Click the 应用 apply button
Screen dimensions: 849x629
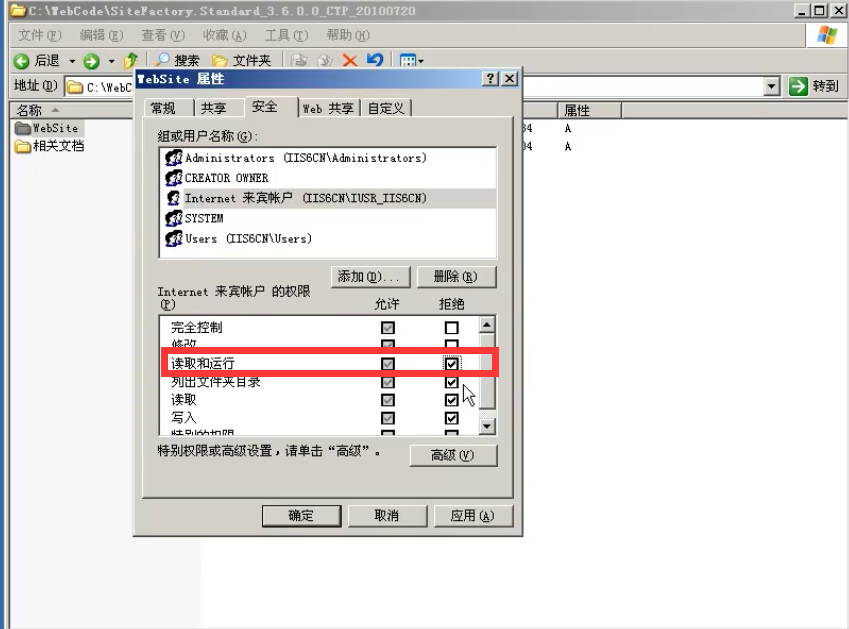pyautogui.click(x=473, y=516)
